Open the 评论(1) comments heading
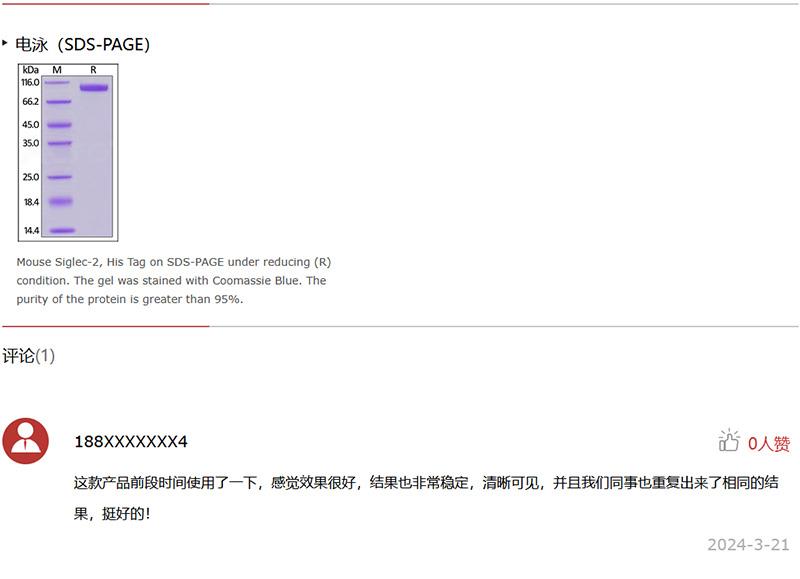The image size is (800, 579). (x=29, y=356)
